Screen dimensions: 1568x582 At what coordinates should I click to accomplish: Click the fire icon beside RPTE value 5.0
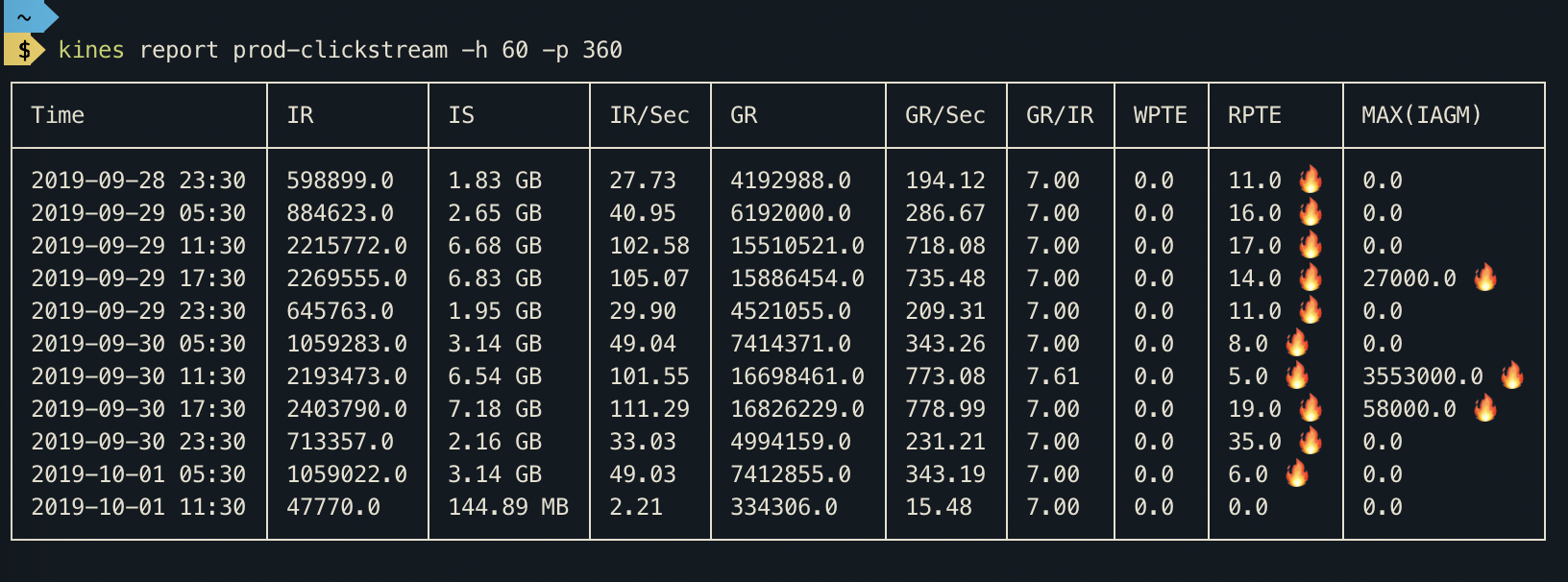1297,376
